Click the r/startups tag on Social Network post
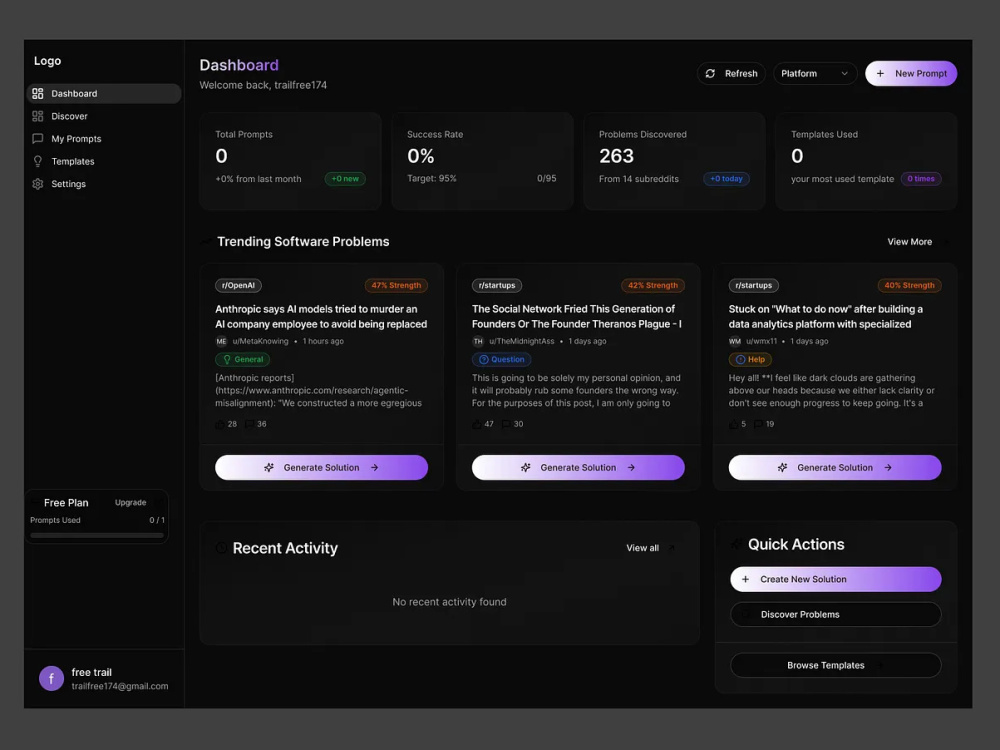Image resolution: width=1000 pixels, height=750 pixels. tap(497, 285)
